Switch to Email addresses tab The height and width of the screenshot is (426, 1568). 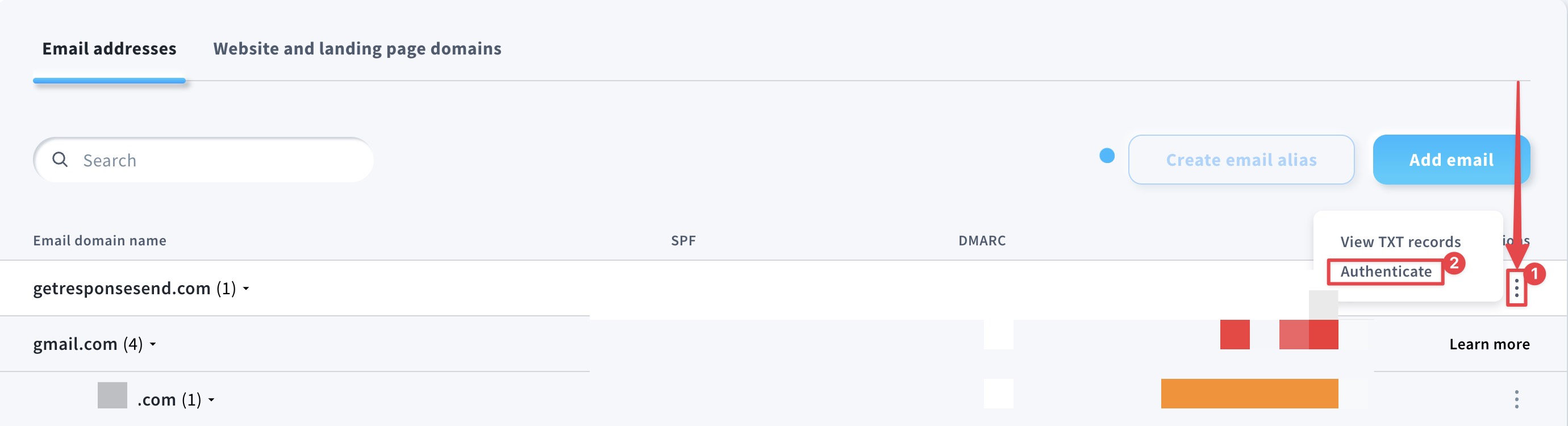tap(109, 49)
